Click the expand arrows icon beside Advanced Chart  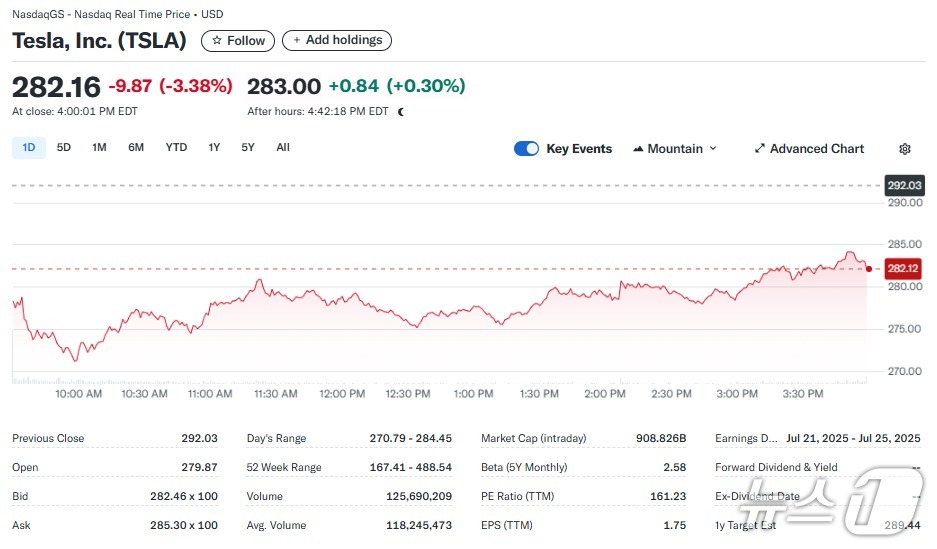759,149
